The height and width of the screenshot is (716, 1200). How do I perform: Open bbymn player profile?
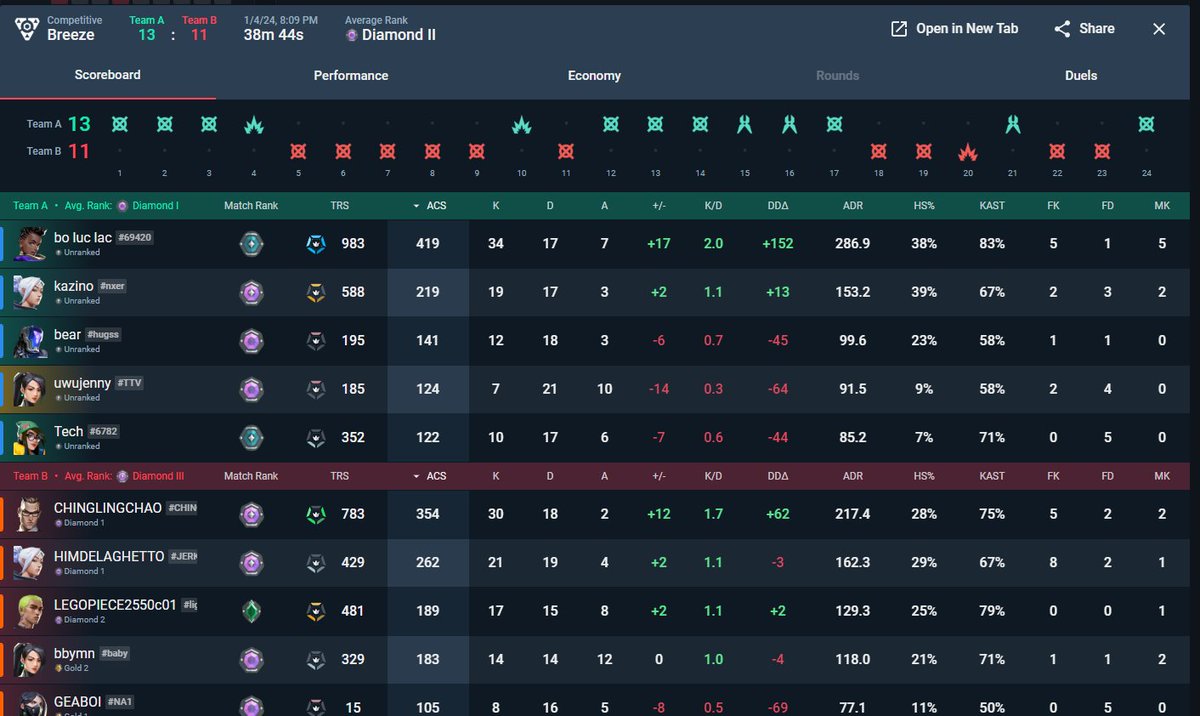click(x=73, y=653)
